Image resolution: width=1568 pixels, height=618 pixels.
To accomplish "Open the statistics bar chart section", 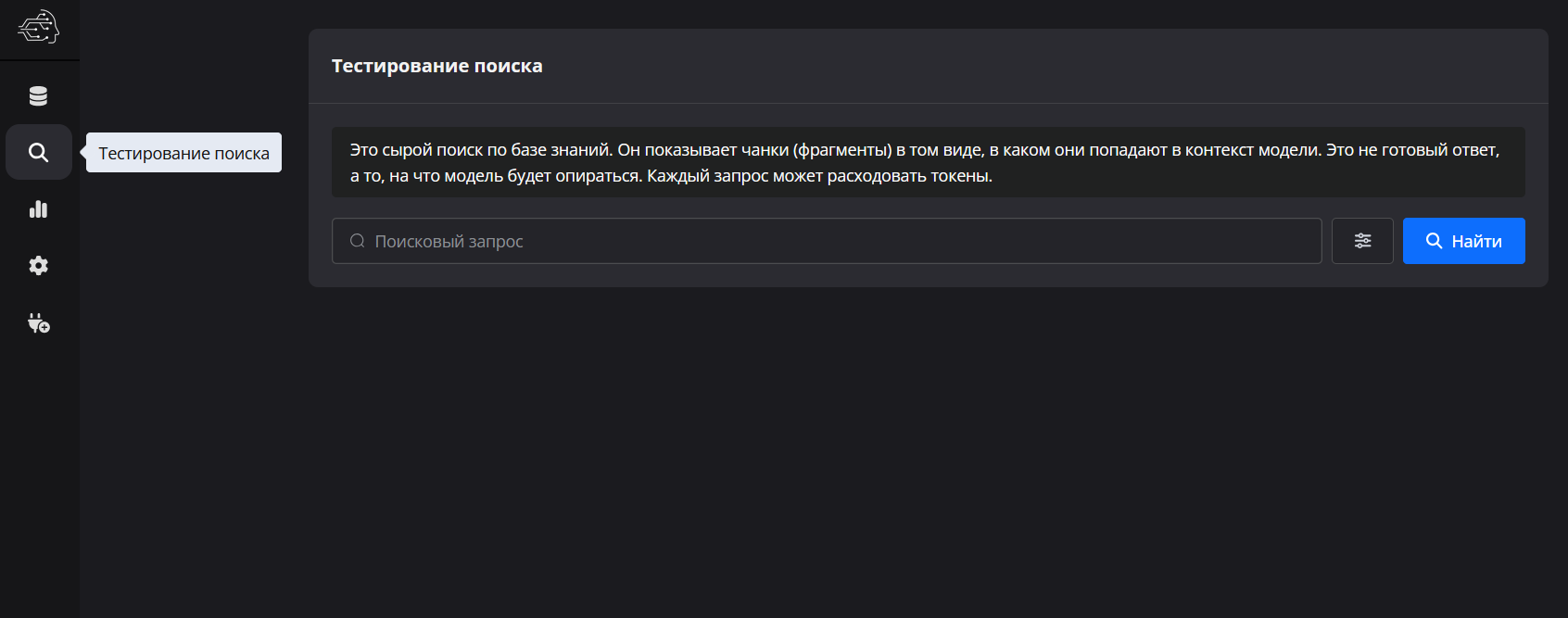I will click(x=38, y=209).
